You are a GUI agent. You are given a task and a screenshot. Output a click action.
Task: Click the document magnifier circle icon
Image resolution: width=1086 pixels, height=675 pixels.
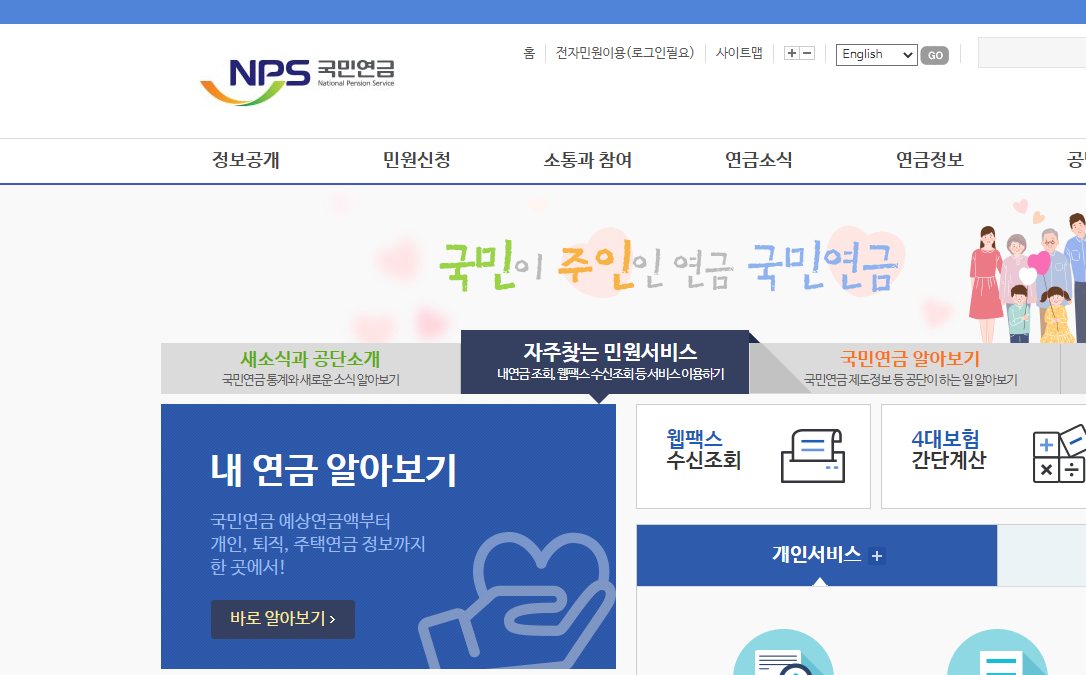pyautogui.click(x=783, y=652)
